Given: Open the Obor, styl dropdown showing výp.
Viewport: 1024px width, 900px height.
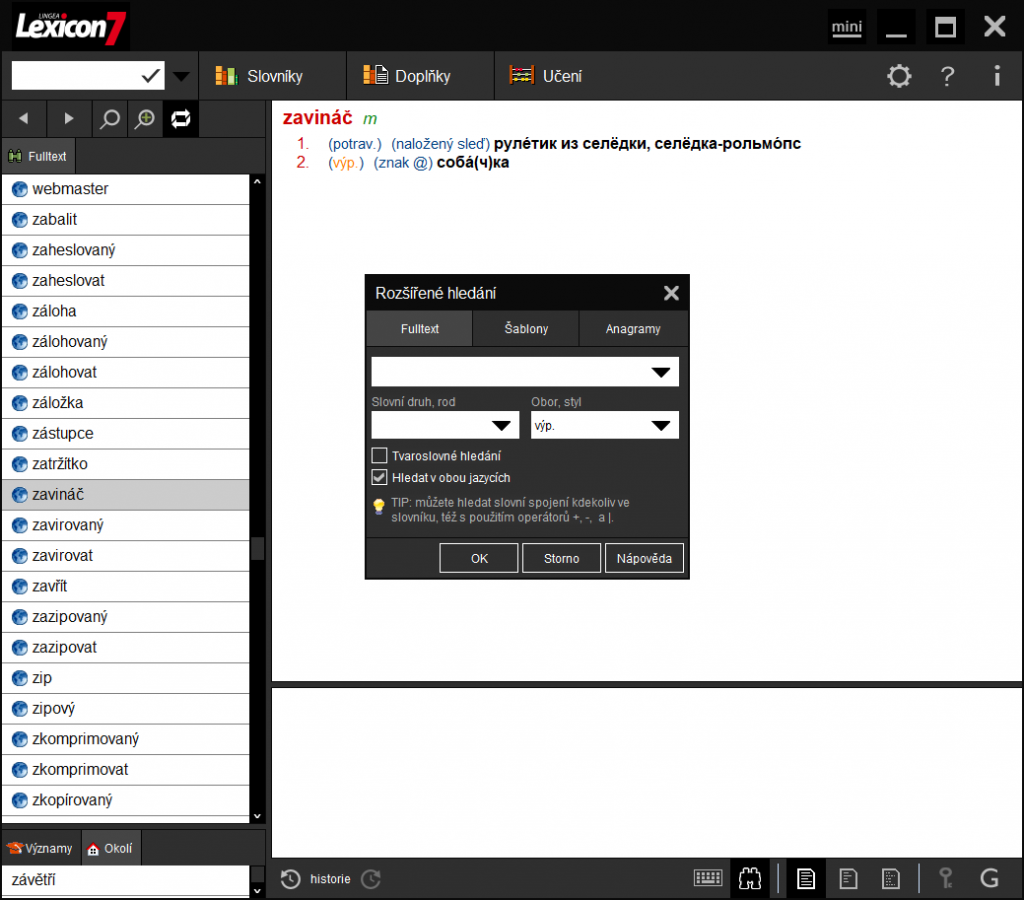Looking at the screenshot, I should pos(661,424).
